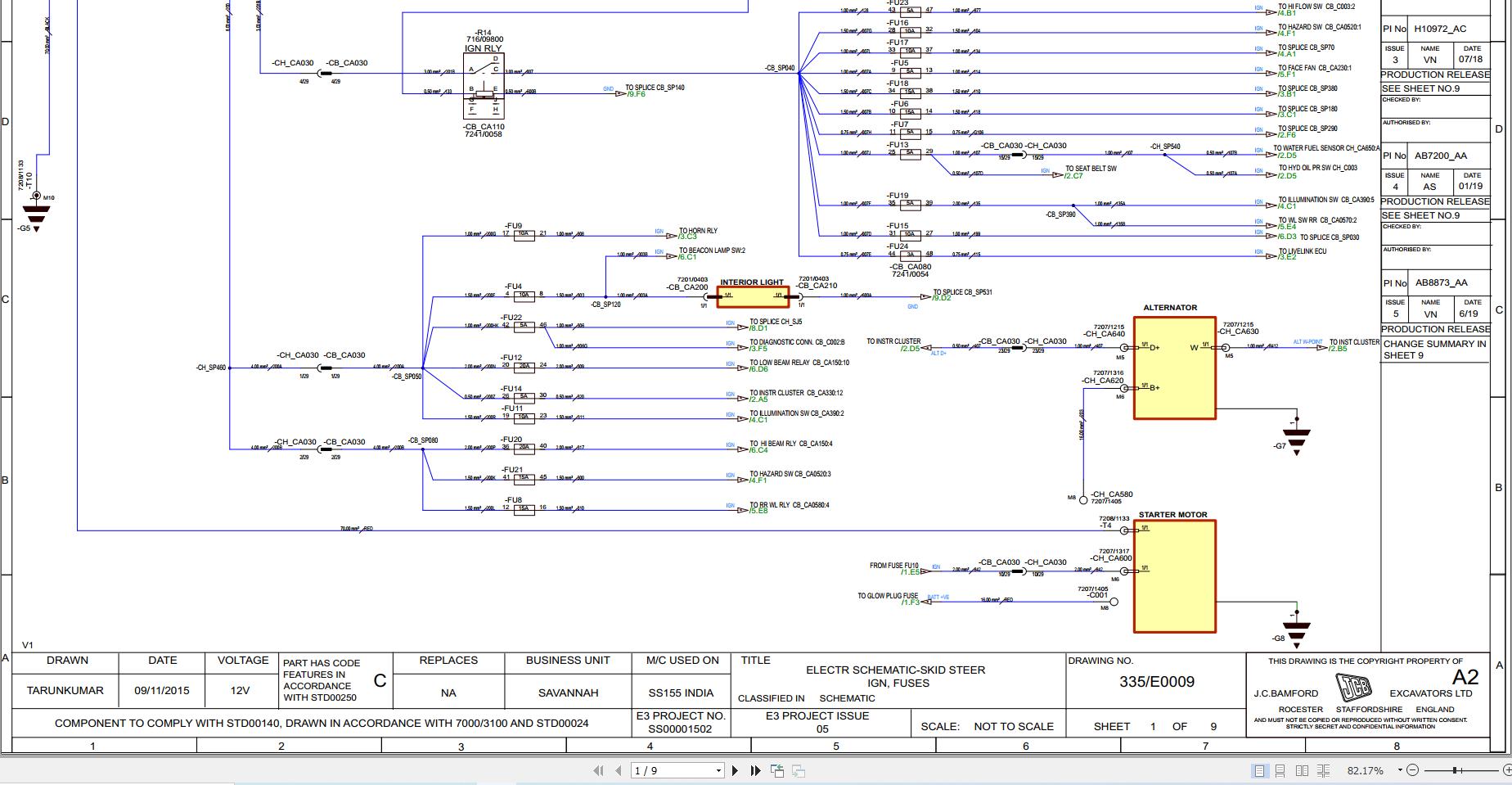Click the 82.17% zoom value
The height and width of the screenshot is (785, 1512).
pyautogui.click(x=1366, y=770)
